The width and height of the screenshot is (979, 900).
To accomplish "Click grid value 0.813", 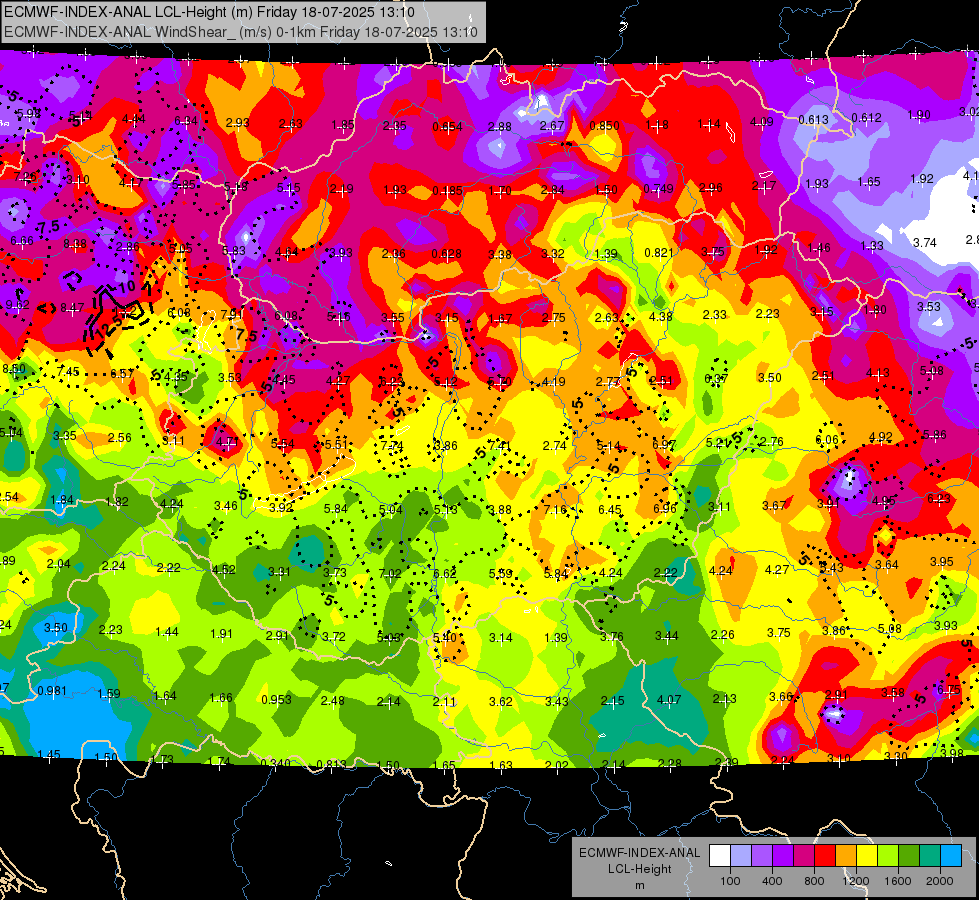I will click(x=332, y=764).
